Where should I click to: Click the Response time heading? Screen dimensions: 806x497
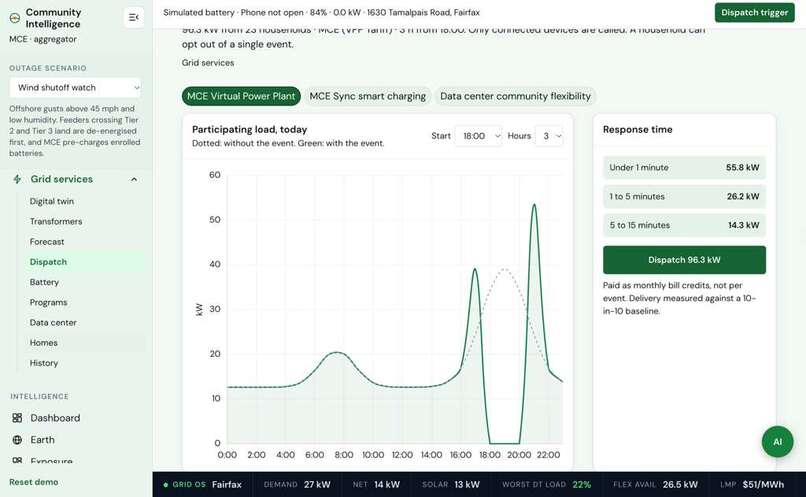[637, 130]
